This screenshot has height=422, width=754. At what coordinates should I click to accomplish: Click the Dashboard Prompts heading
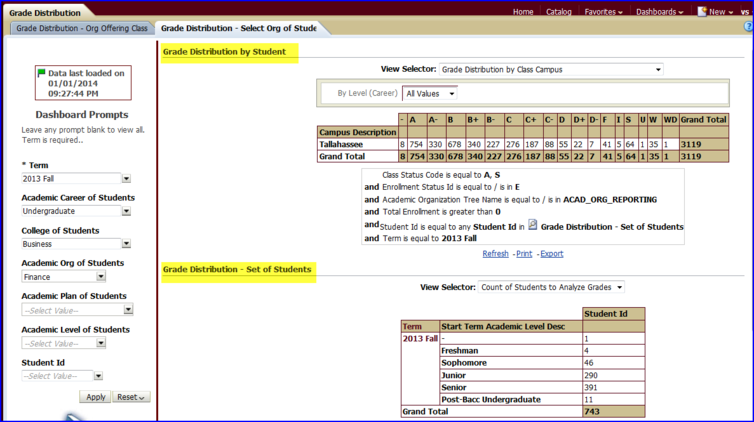pos(82,114)
